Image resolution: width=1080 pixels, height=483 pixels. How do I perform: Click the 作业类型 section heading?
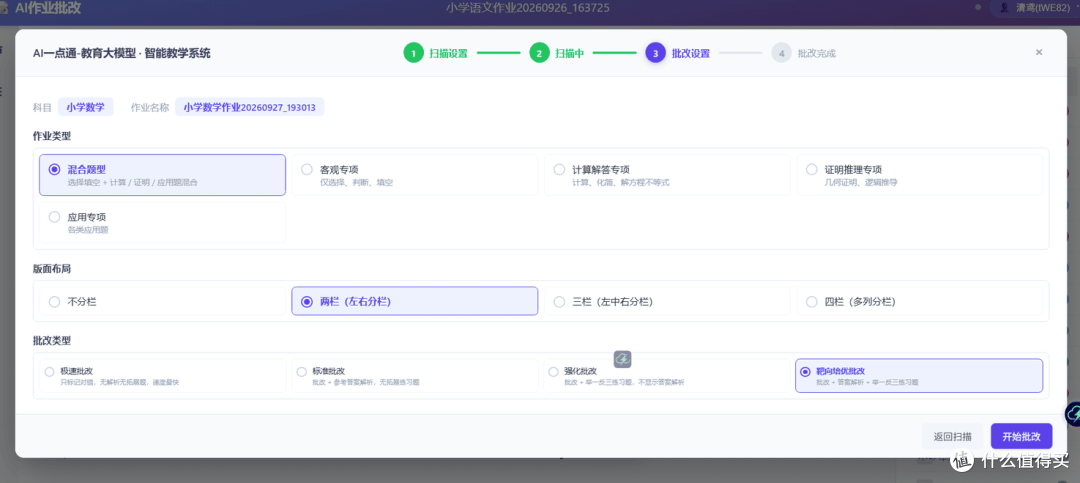[52, 136]
